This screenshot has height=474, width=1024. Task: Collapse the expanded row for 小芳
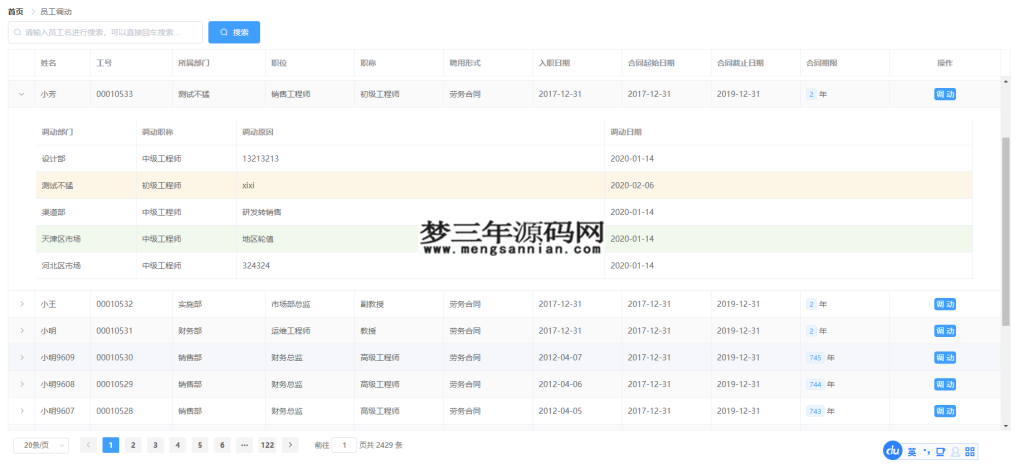21,94
